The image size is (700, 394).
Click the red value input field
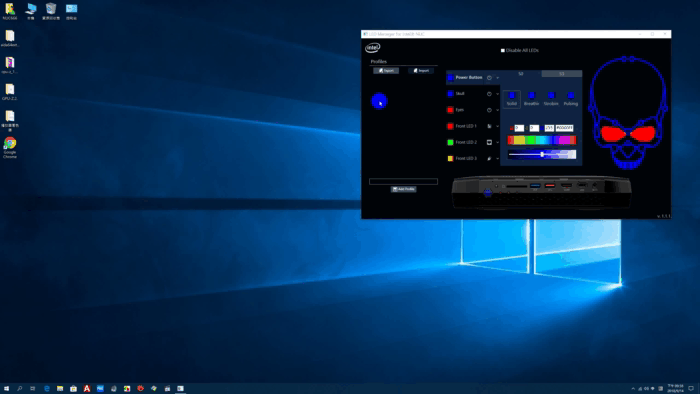tap(519, 128)
